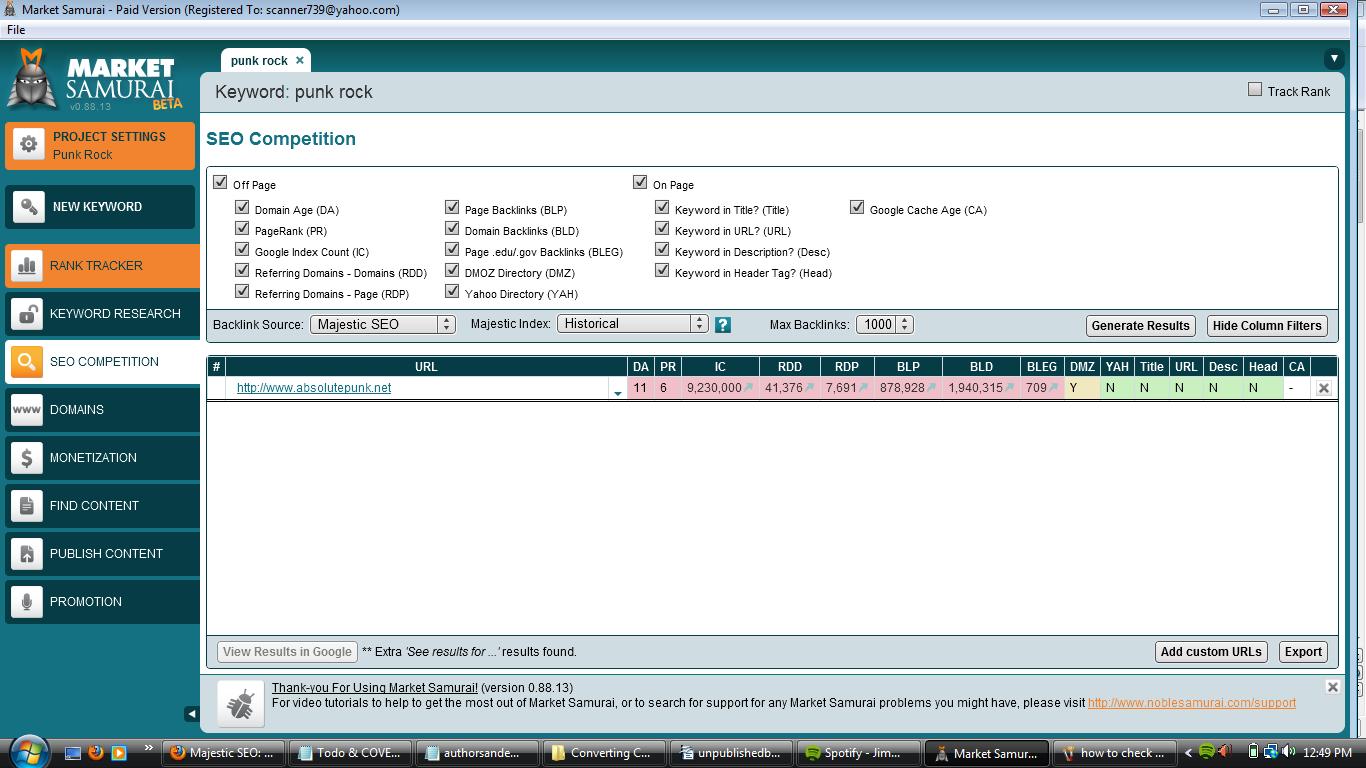Remove the absolutepunk.net result row
The image size is (1366, 768).
click(1323, 388)
